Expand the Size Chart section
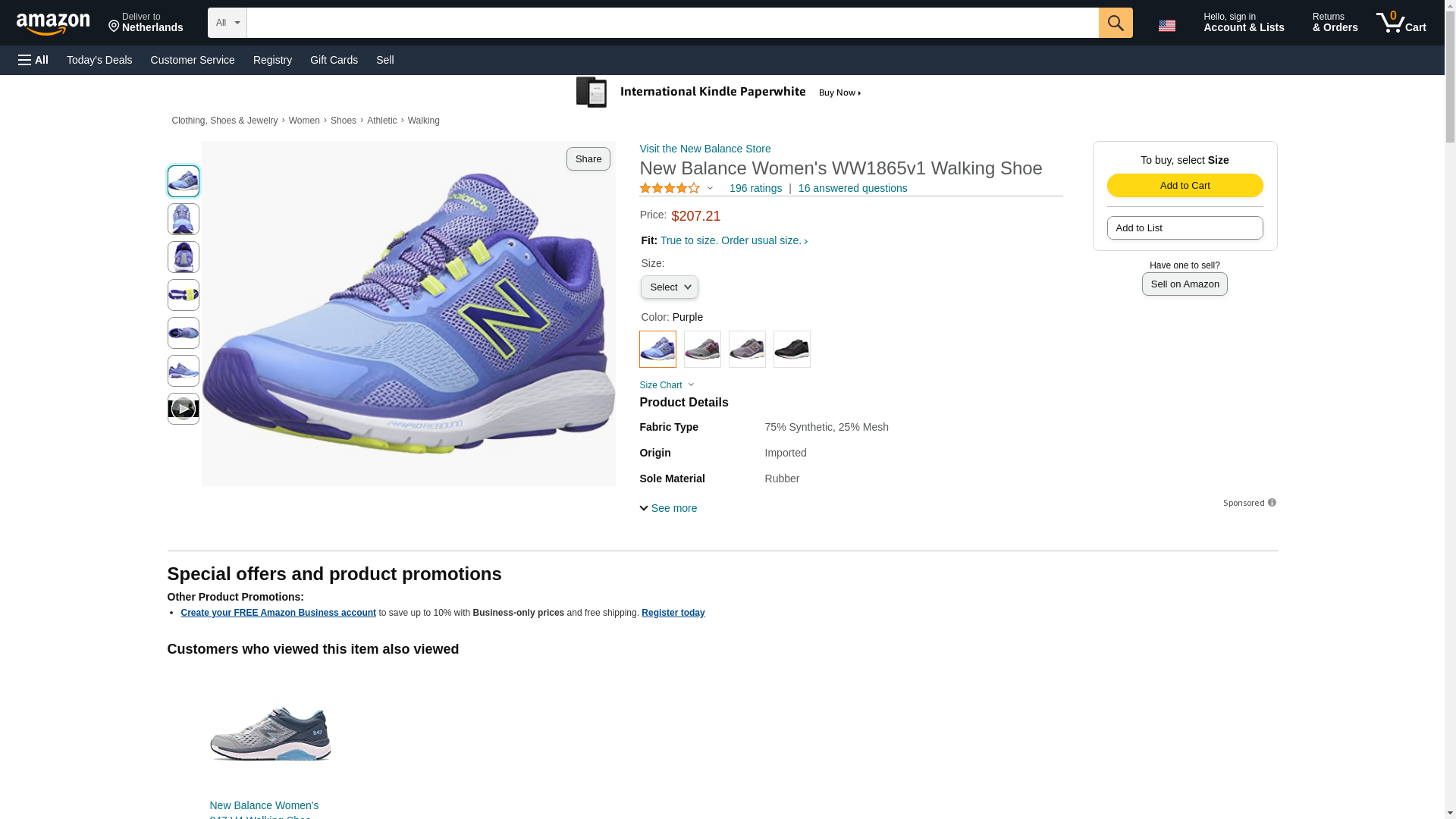Screen dimensions: 1456x819 [667, 385]
